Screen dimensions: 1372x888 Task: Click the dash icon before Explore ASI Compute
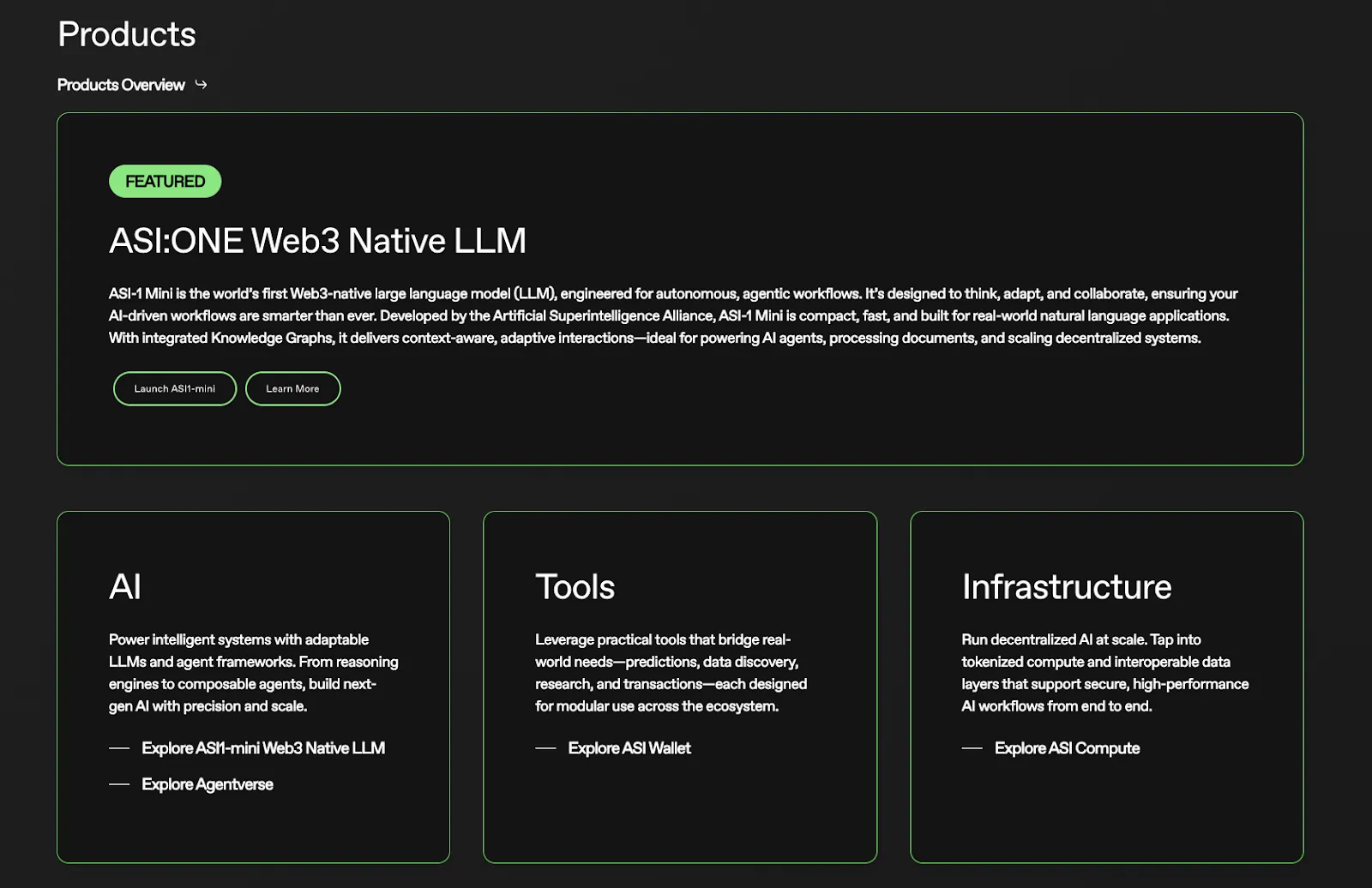[x=972, y=748]
